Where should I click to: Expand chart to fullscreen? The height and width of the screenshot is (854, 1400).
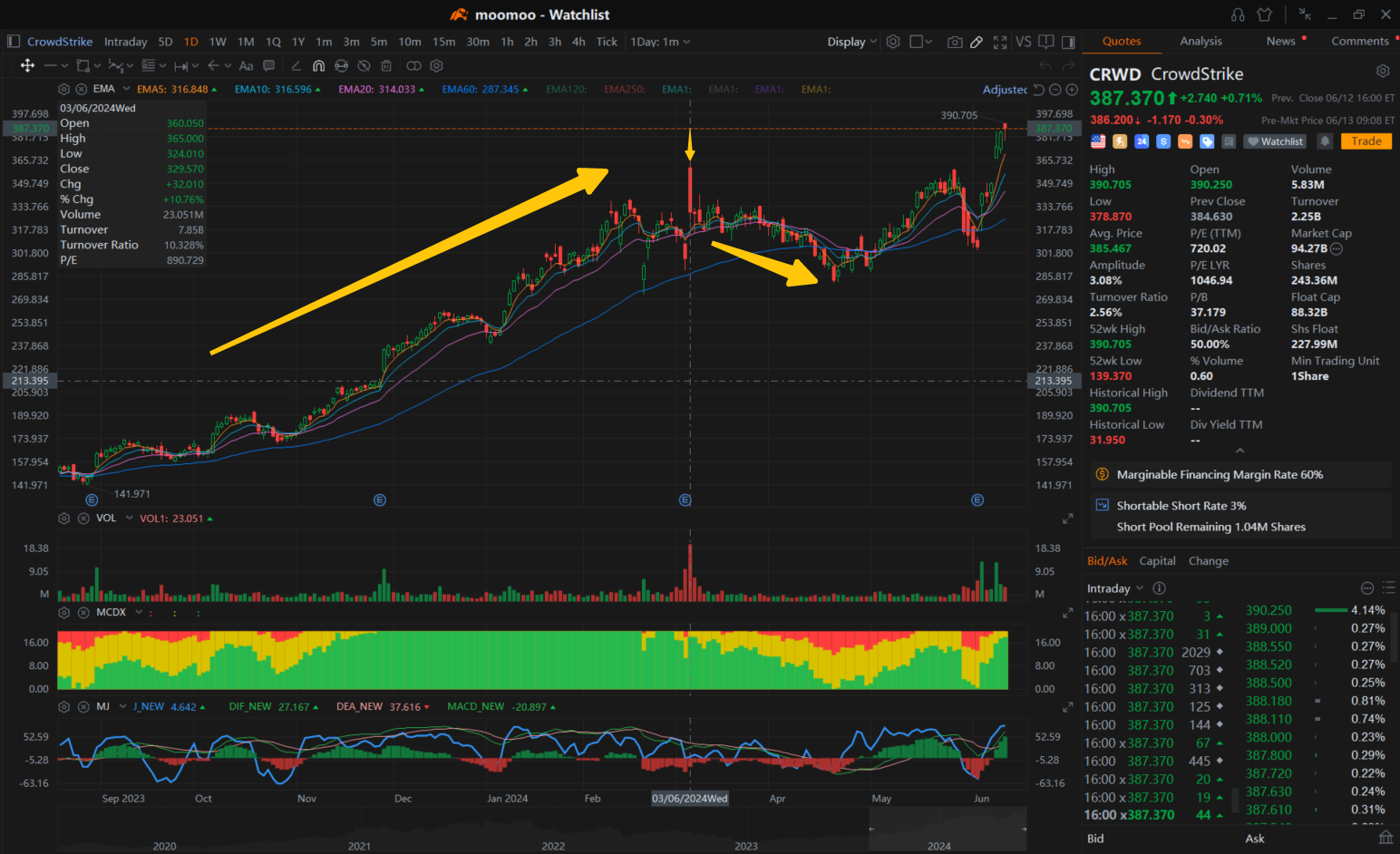1000,42
